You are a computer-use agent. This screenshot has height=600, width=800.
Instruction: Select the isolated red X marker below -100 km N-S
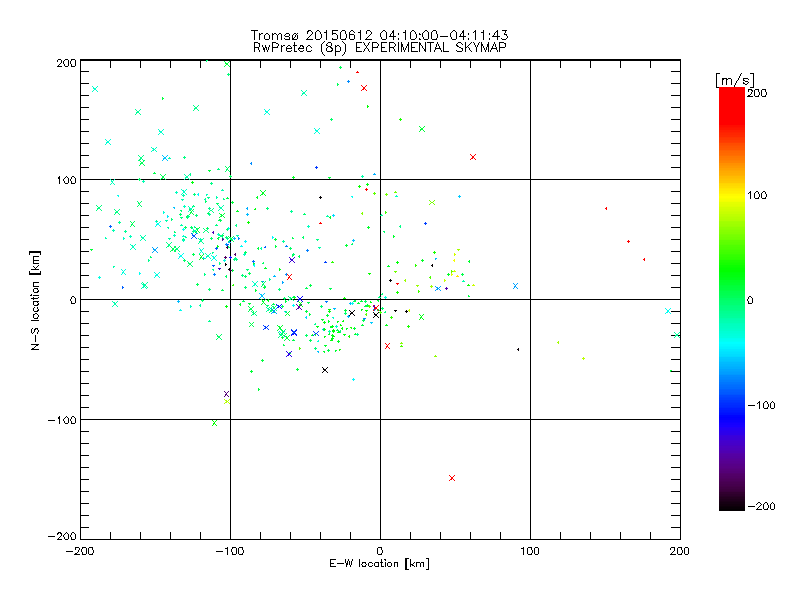click(452, 478)
